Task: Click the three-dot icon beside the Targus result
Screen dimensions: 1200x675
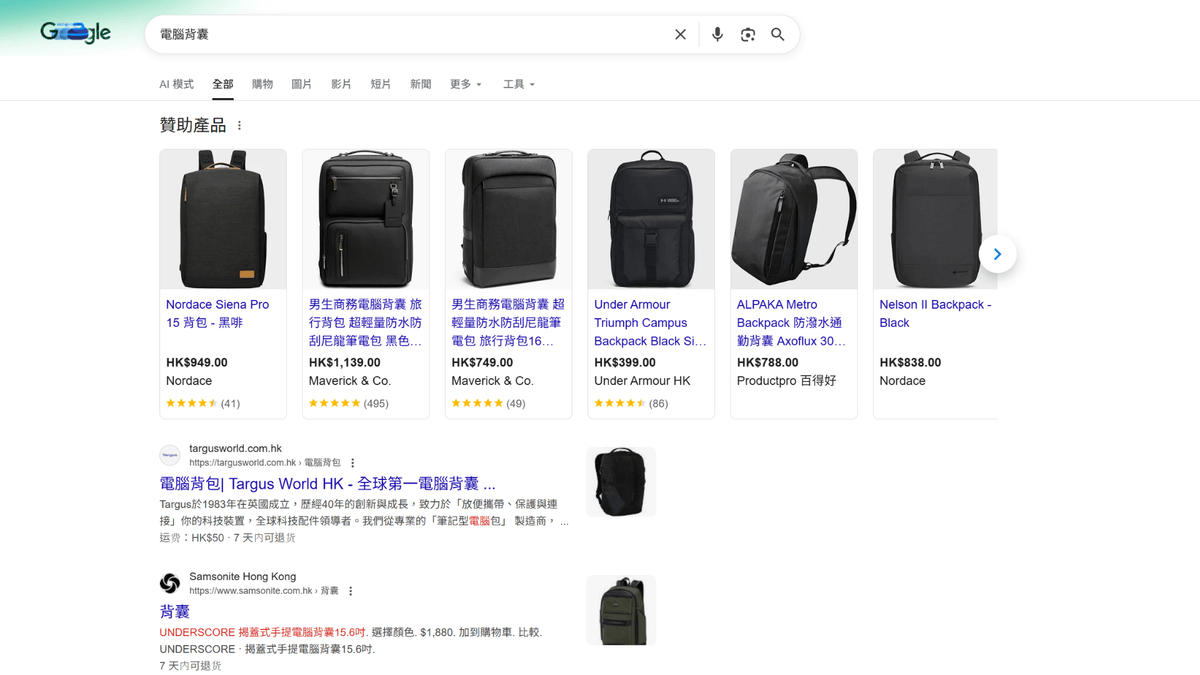Action: (x=352, y=462)
